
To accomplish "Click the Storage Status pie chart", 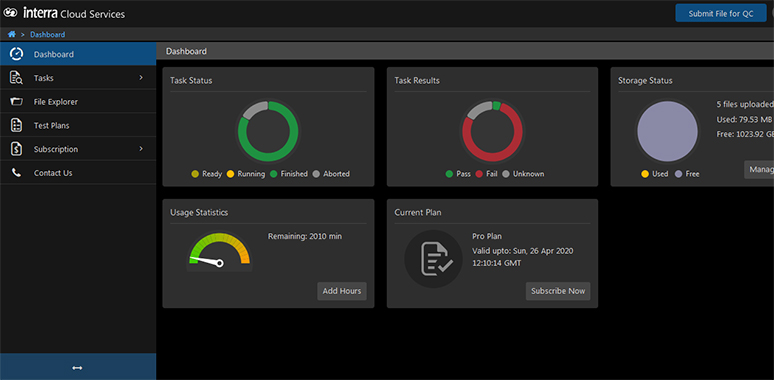I will click(667, 131).
